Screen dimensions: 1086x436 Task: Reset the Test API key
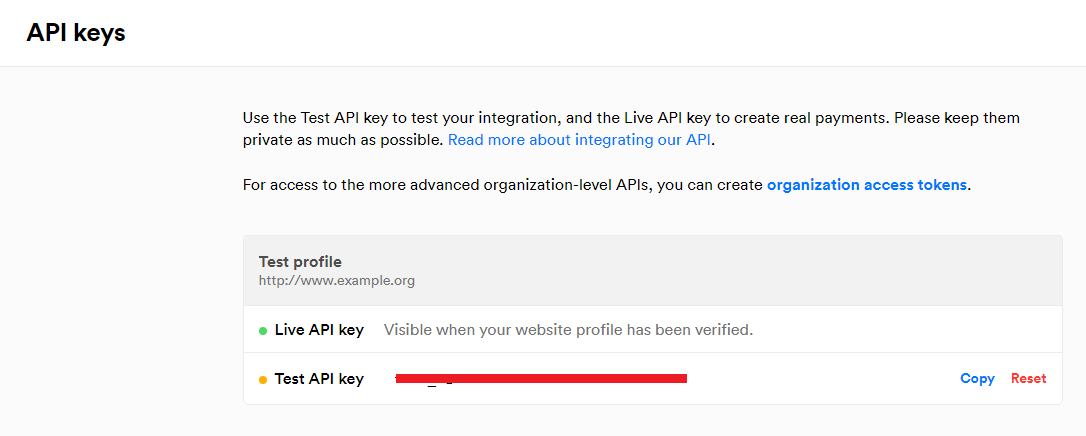tap(1028, 378)
